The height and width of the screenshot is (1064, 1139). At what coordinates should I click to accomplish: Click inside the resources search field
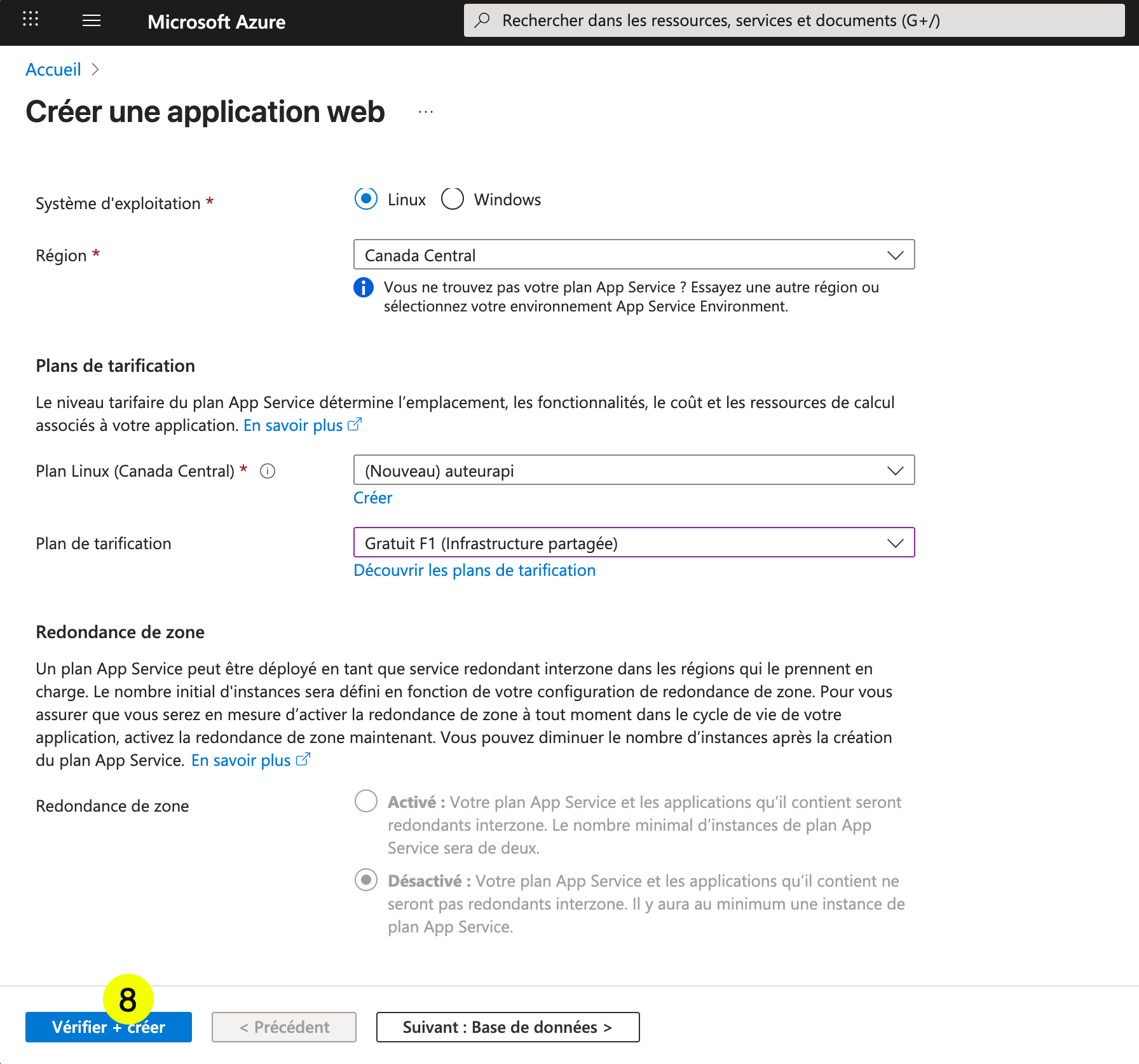pos(699,20)
